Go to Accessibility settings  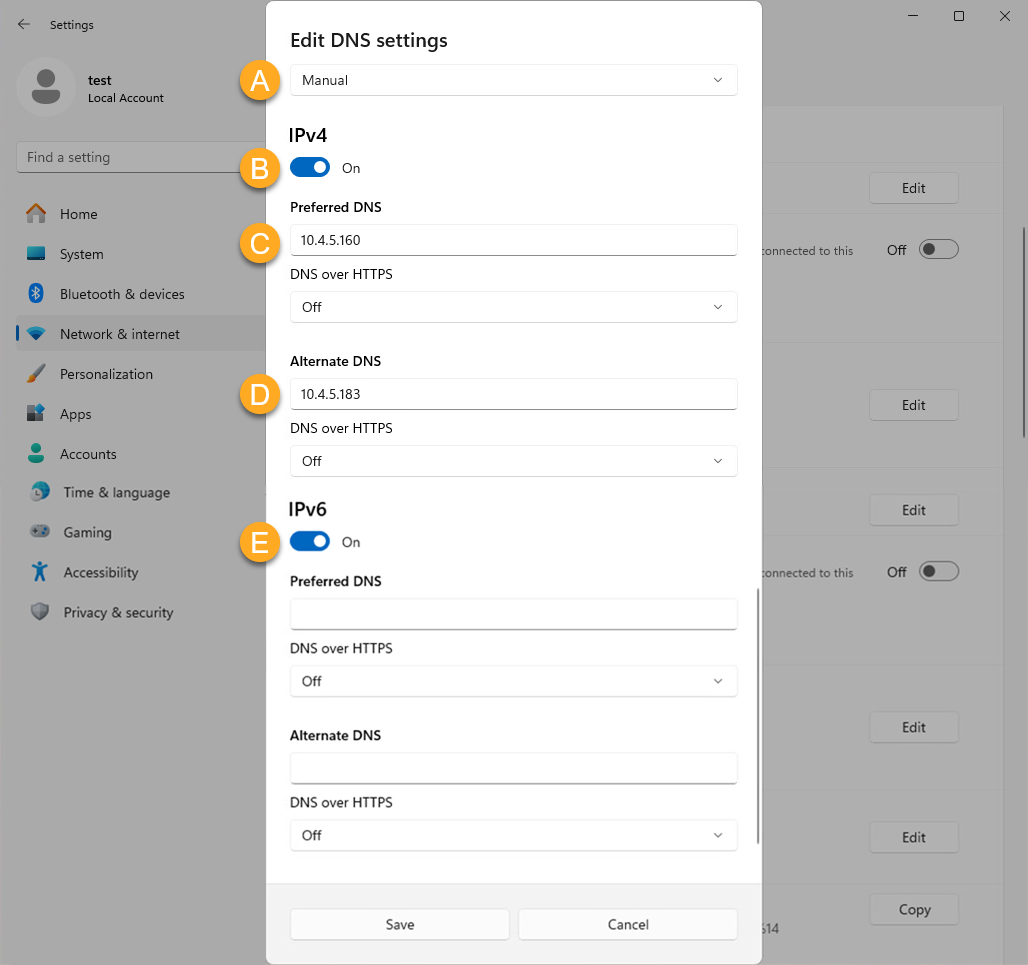point(100,572)
